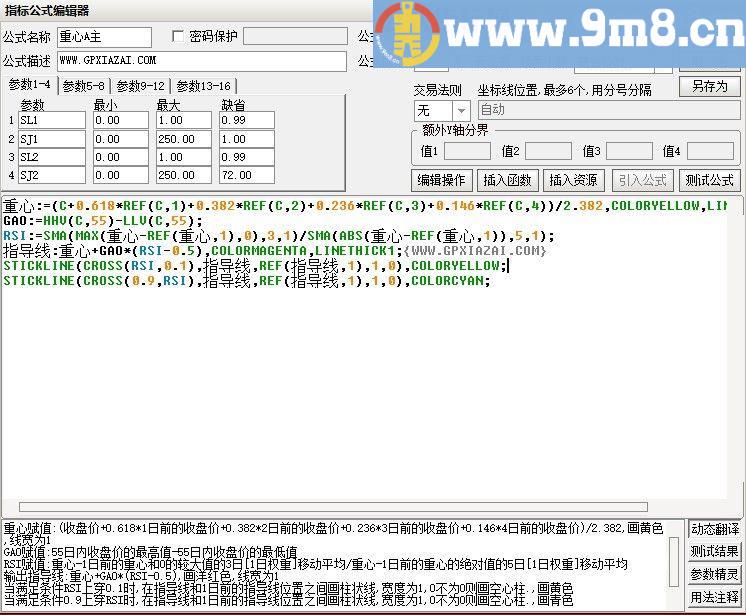Image resolution: width=746 pixels, height=615 pixels.
Task: Switch to 参数9-12 tab
Action: coord(140,86)
